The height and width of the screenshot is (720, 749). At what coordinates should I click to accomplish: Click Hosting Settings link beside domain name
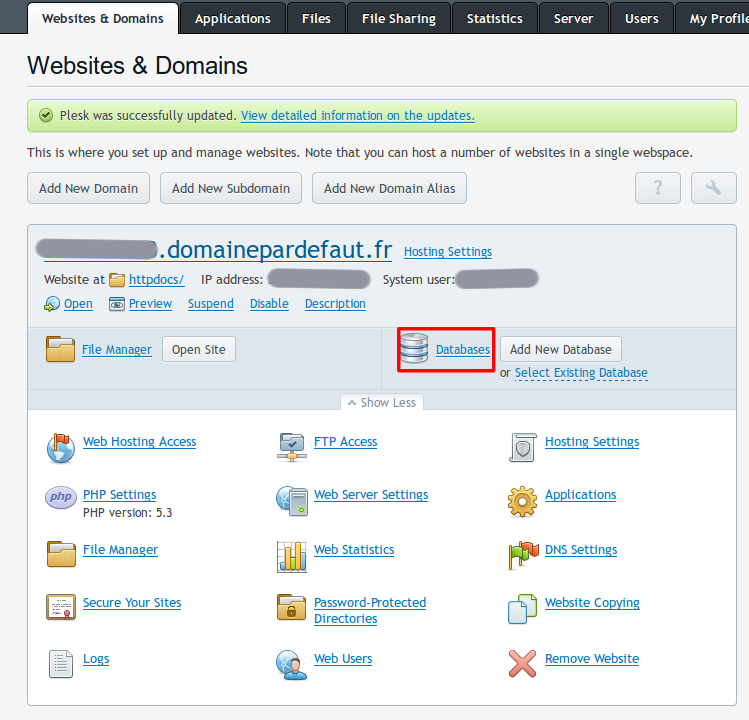pos(448,251)
